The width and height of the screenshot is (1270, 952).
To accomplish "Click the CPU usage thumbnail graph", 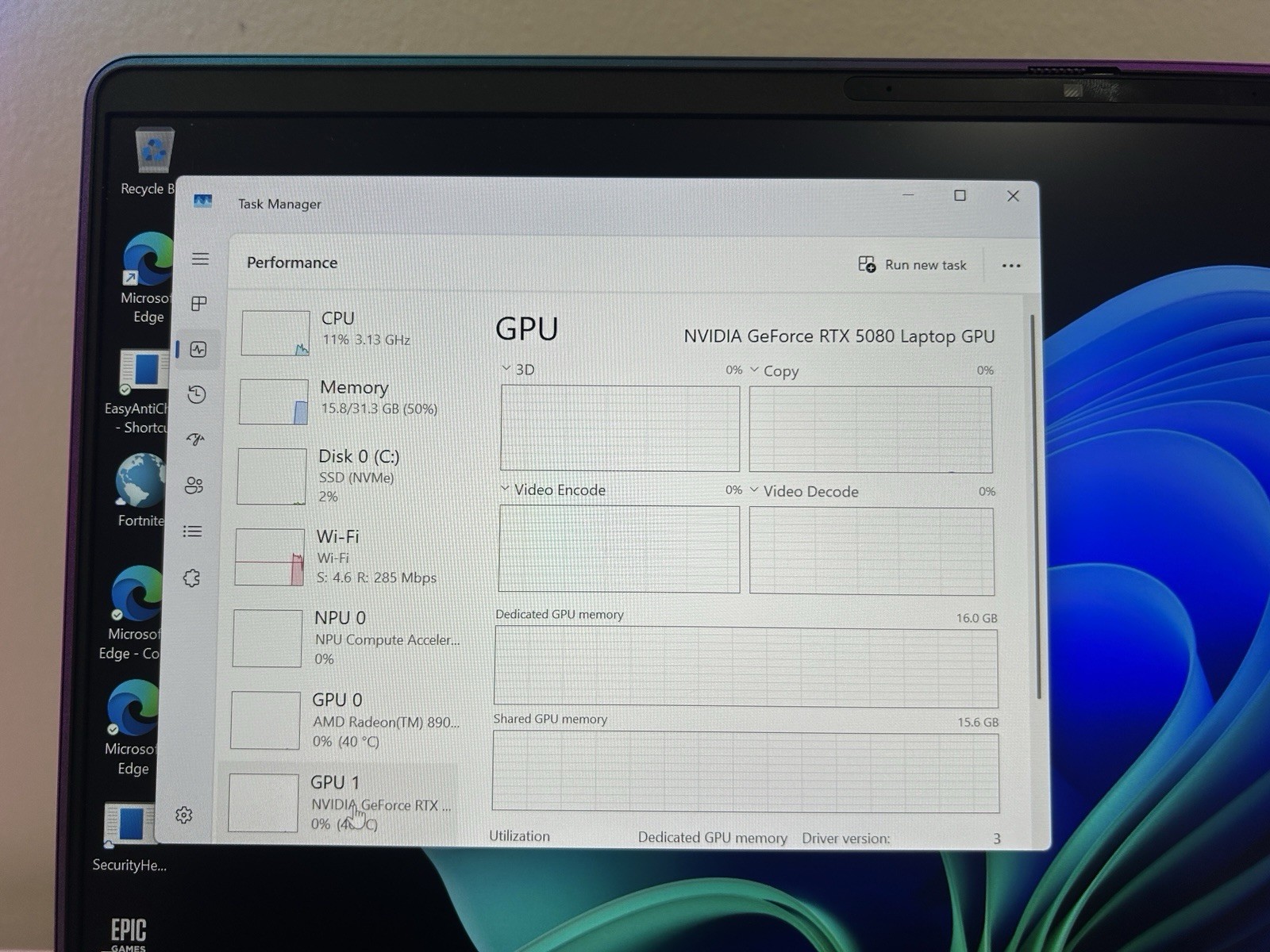I will click(x=275, y=333).
